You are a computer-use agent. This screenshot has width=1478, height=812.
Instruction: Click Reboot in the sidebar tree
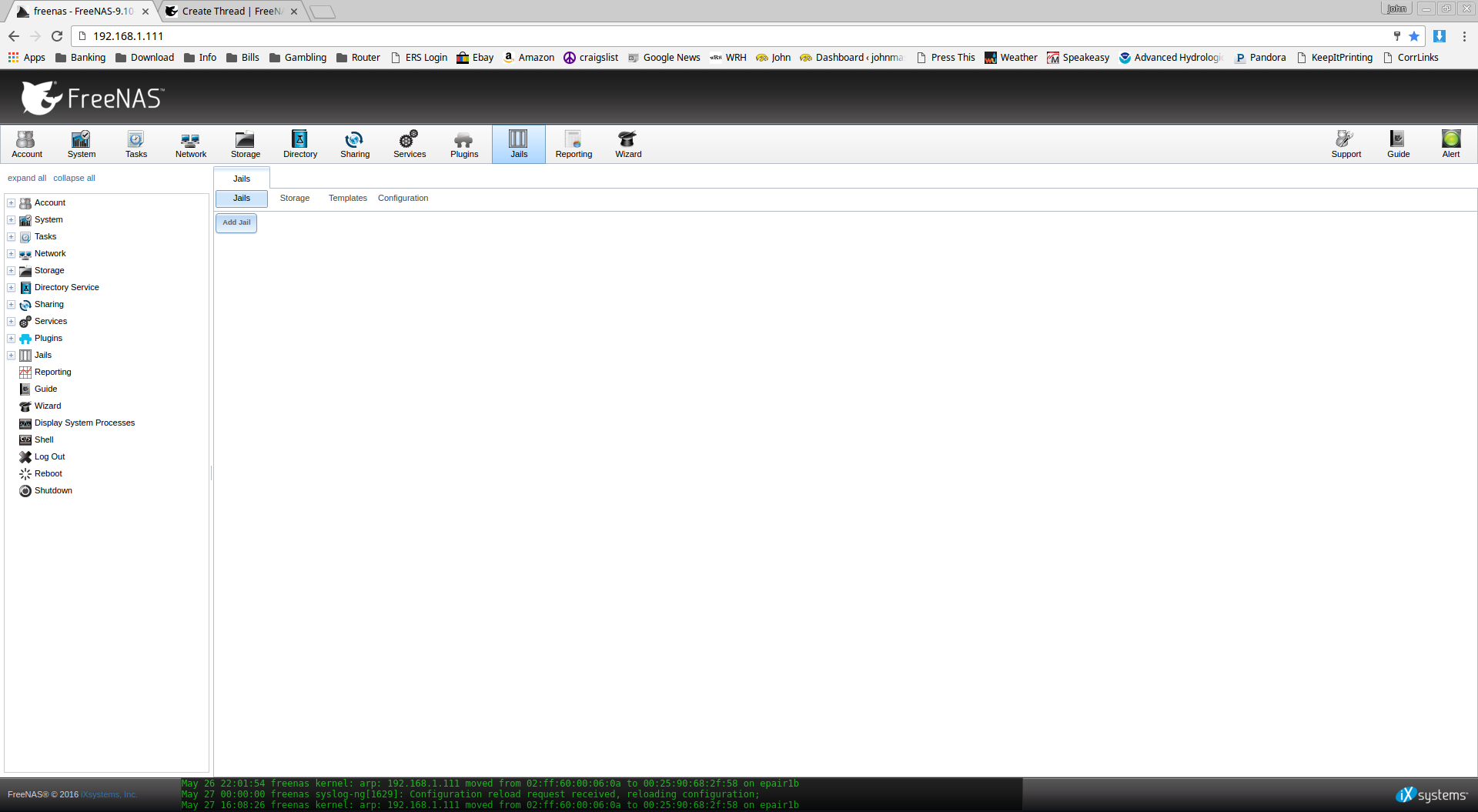[48, 474]
